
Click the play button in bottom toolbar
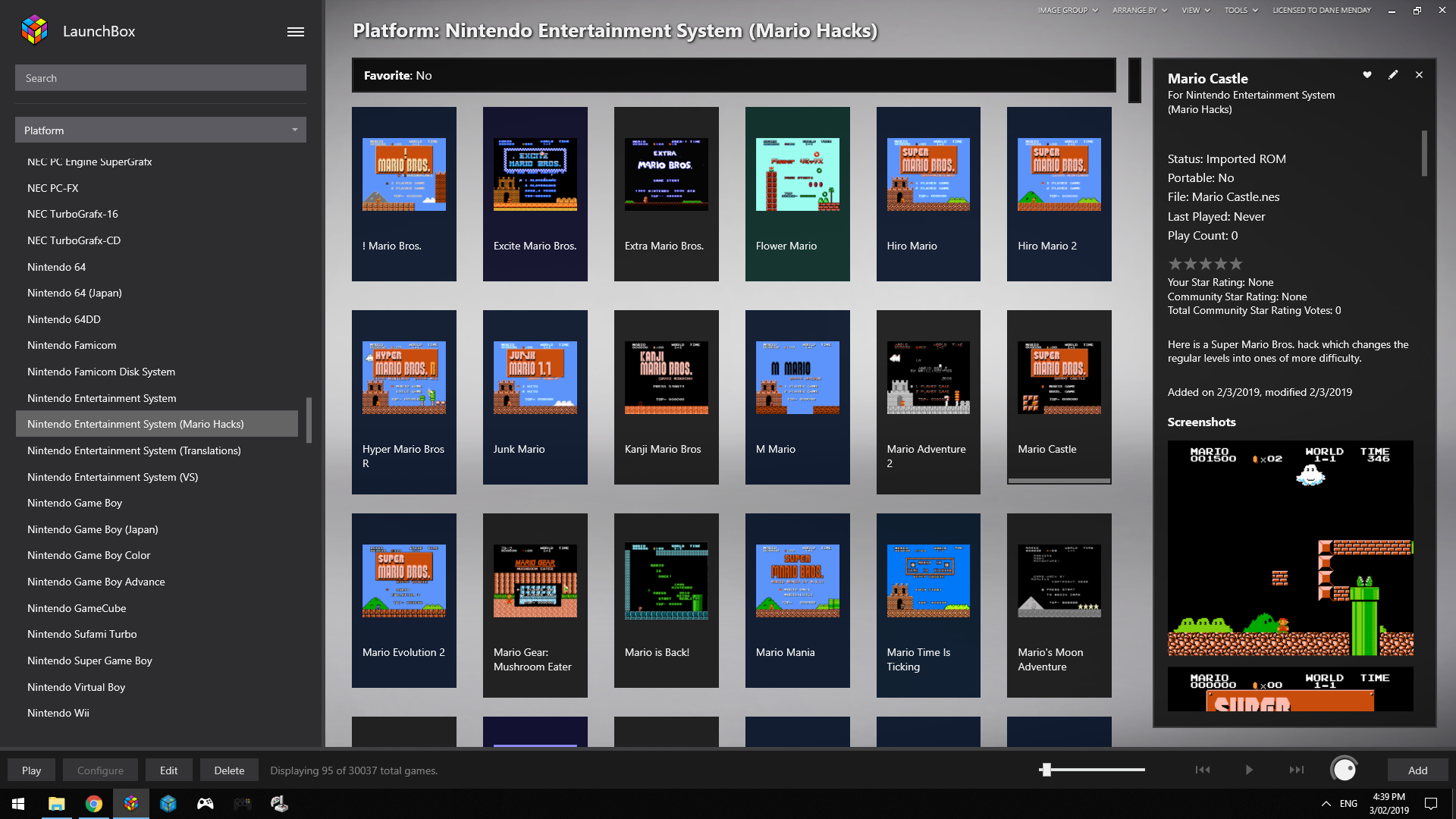[32, 770]
